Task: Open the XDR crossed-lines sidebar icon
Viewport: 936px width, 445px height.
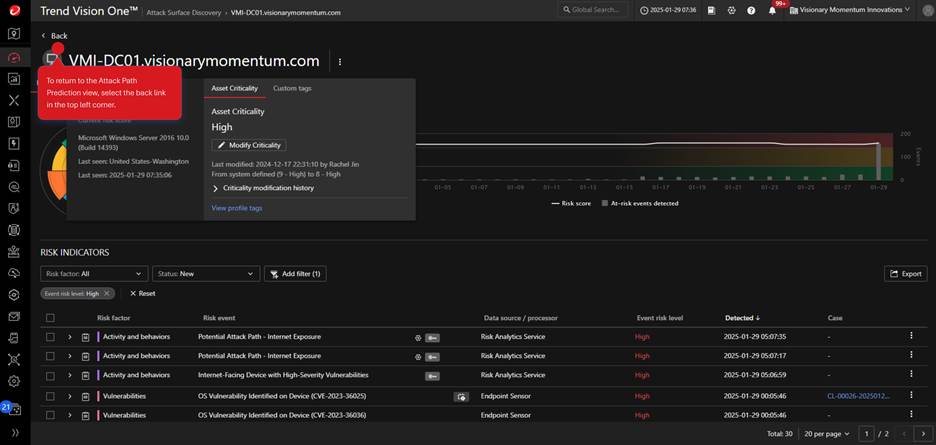Action: coord(14,100)
